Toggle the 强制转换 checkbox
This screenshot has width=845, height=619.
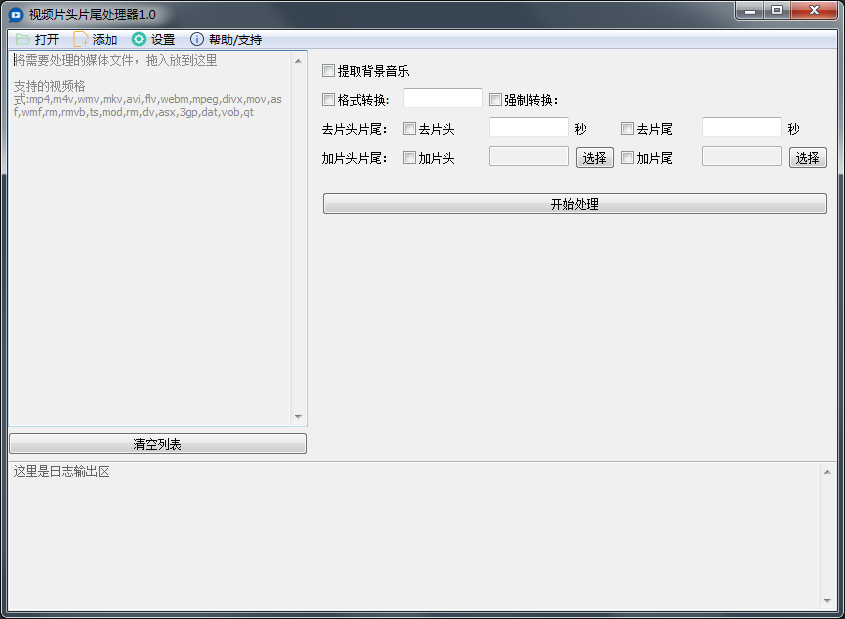(495, 100)
